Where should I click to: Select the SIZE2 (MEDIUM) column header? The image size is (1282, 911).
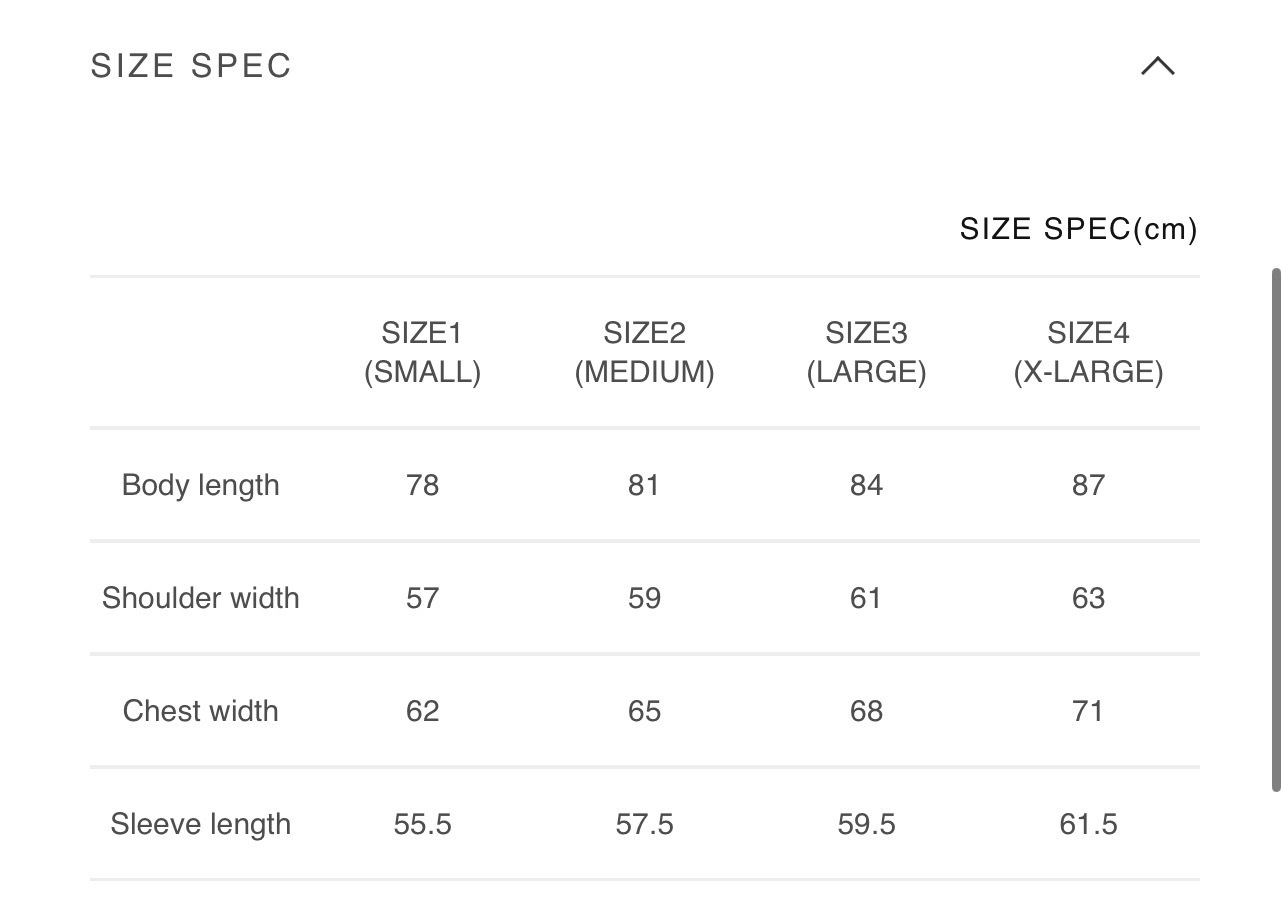point(644,352)
